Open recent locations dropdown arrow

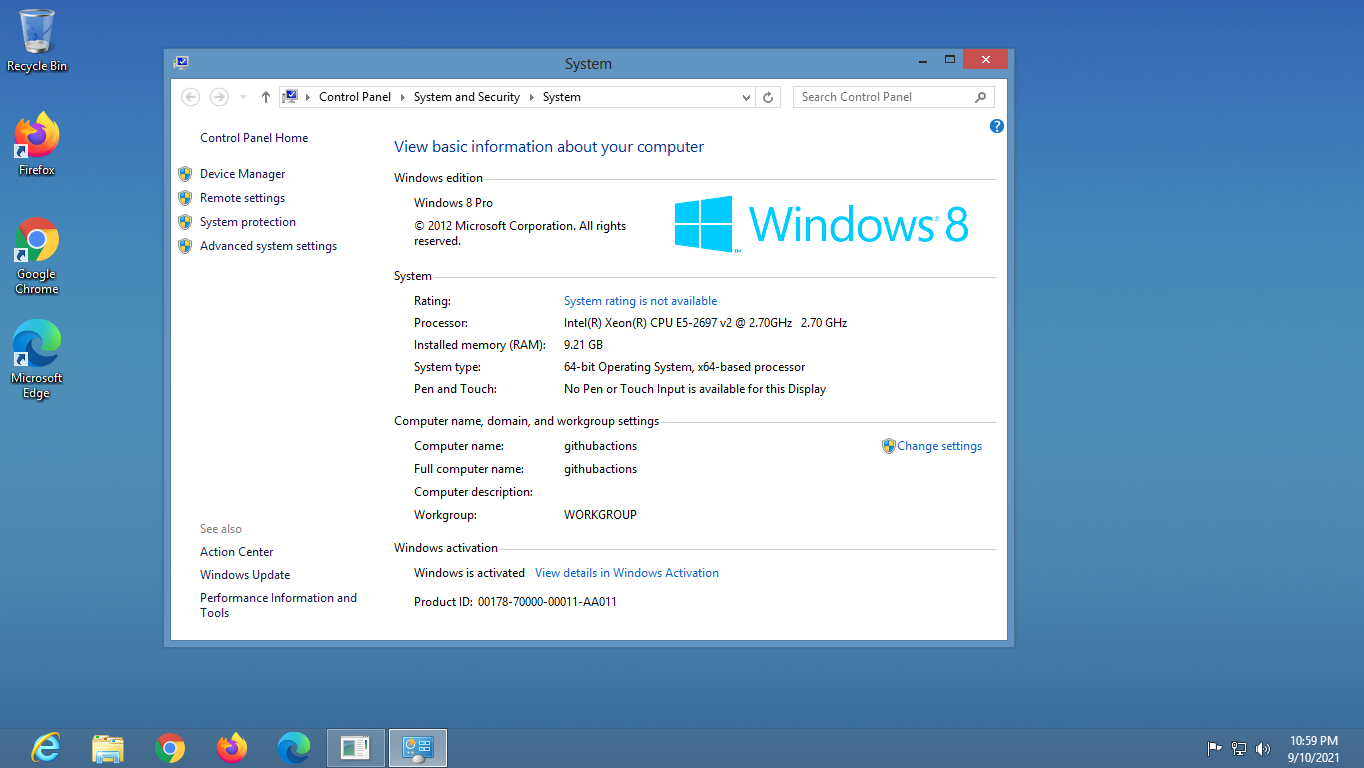pos(243,97)
